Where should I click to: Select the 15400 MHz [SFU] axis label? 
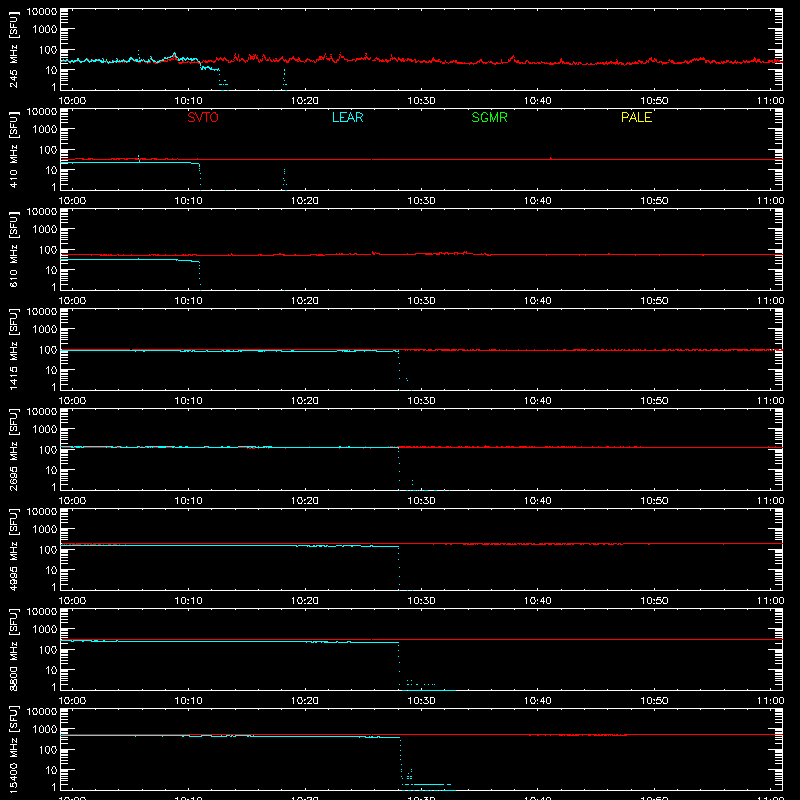point(13,749)
